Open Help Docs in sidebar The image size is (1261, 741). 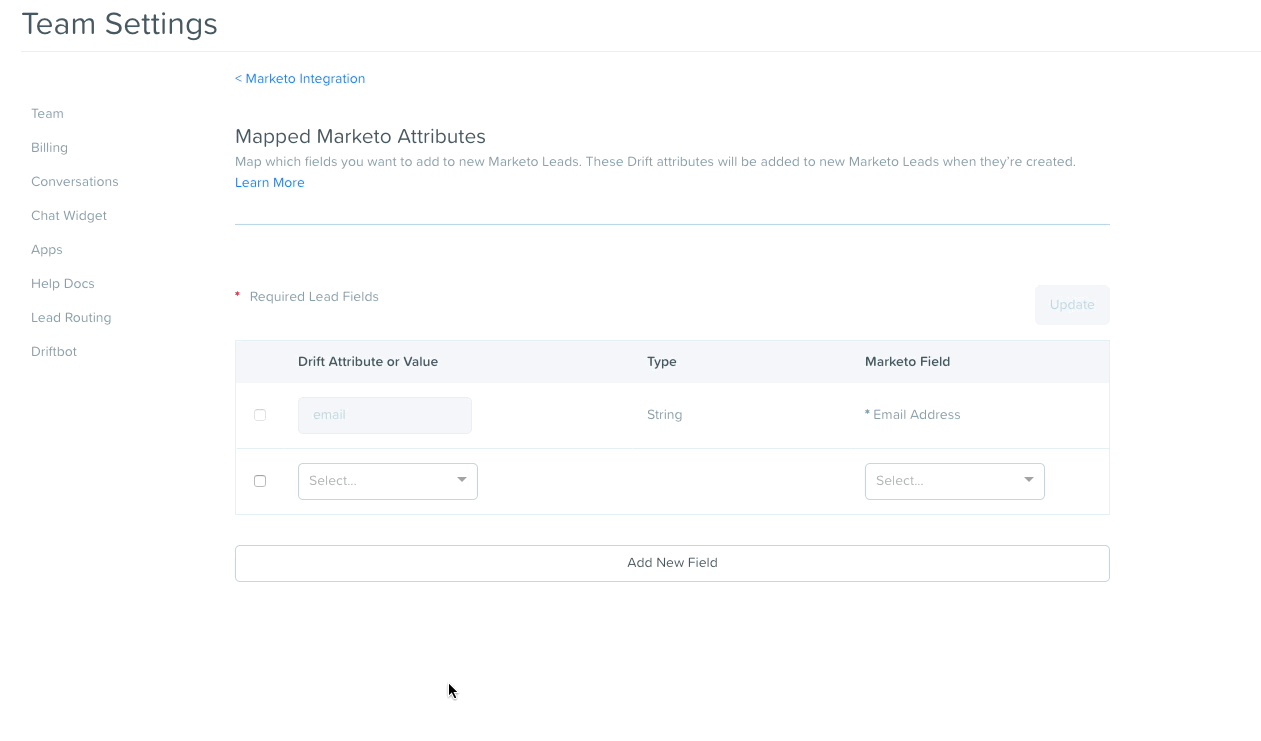click(x=63, y=284)
